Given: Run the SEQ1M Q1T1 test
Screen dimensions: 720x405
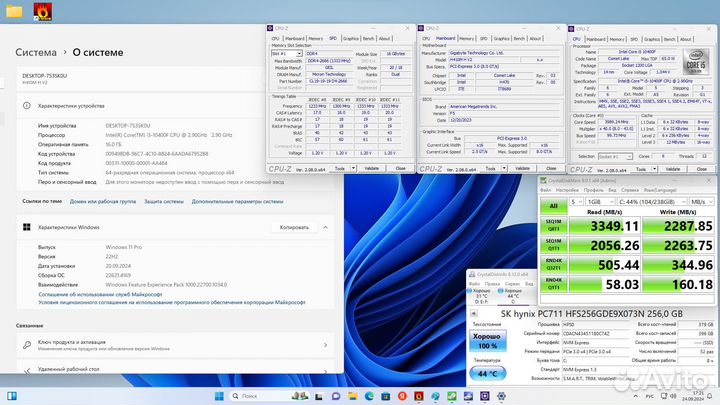Looking at the screenshot, I should [553, 245].
